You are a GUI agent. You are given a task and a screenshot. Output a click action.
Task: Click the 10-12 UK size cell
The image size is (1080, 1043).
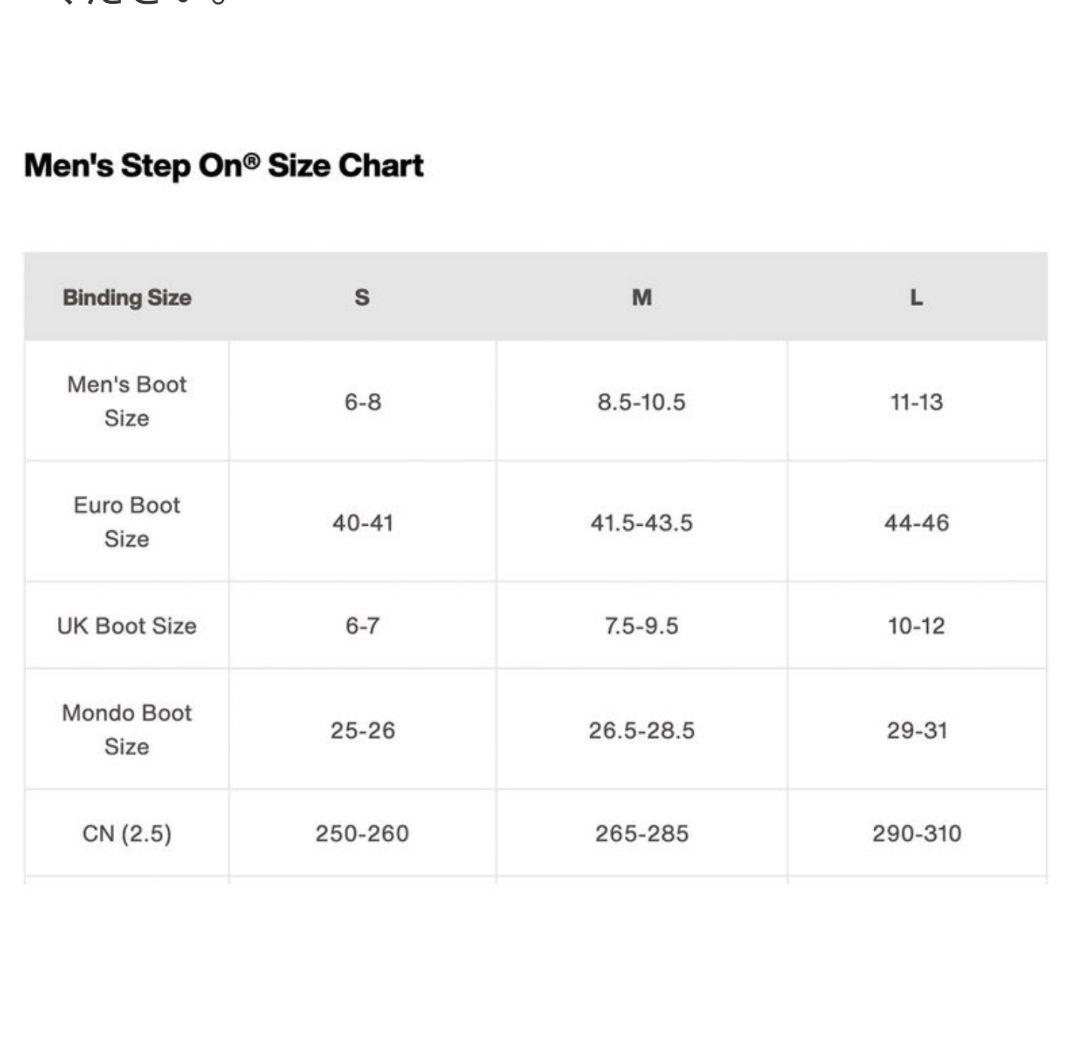[916, 626]
